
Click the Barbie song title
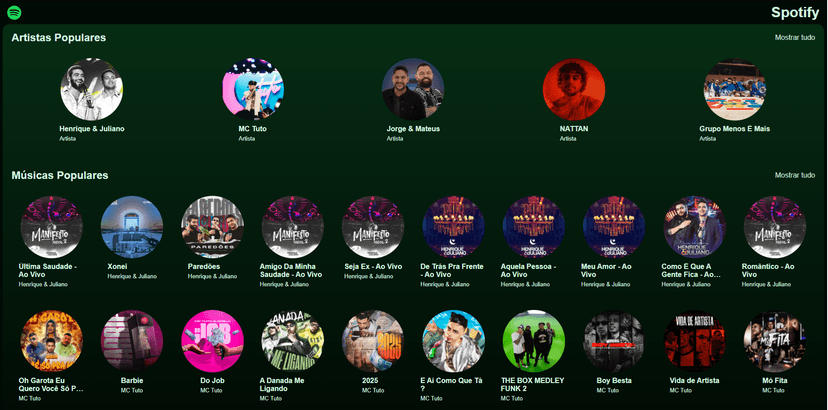coord(131,380)
